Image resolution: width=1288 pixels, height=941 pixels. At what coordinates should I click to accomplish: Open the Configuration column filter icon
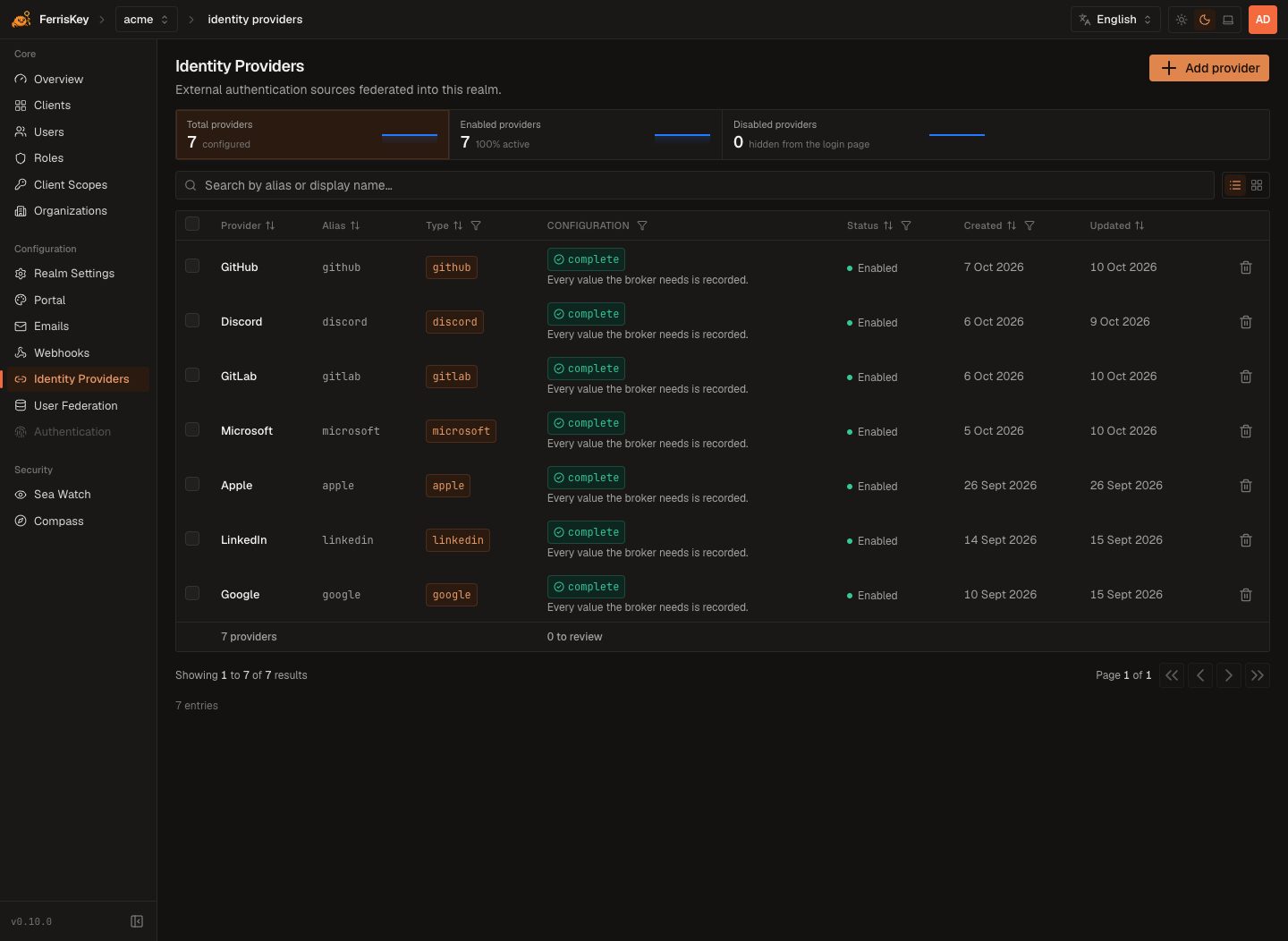click(642, 225)
